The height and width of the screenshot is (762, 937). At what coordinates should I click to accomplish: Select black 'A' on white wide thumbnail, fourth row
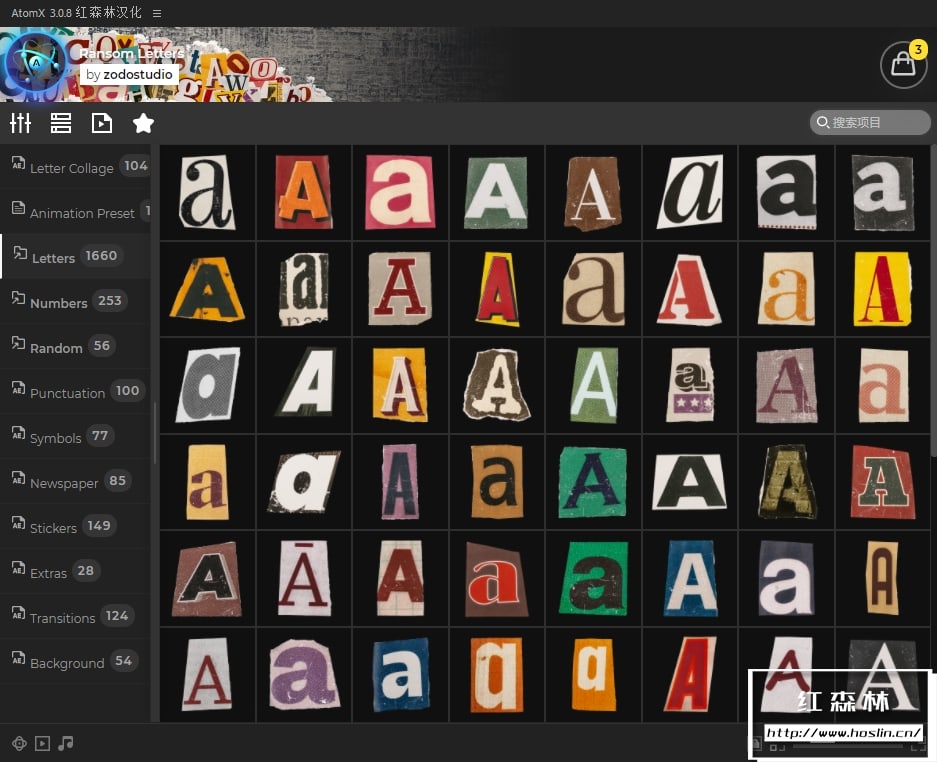coord(690,482)
